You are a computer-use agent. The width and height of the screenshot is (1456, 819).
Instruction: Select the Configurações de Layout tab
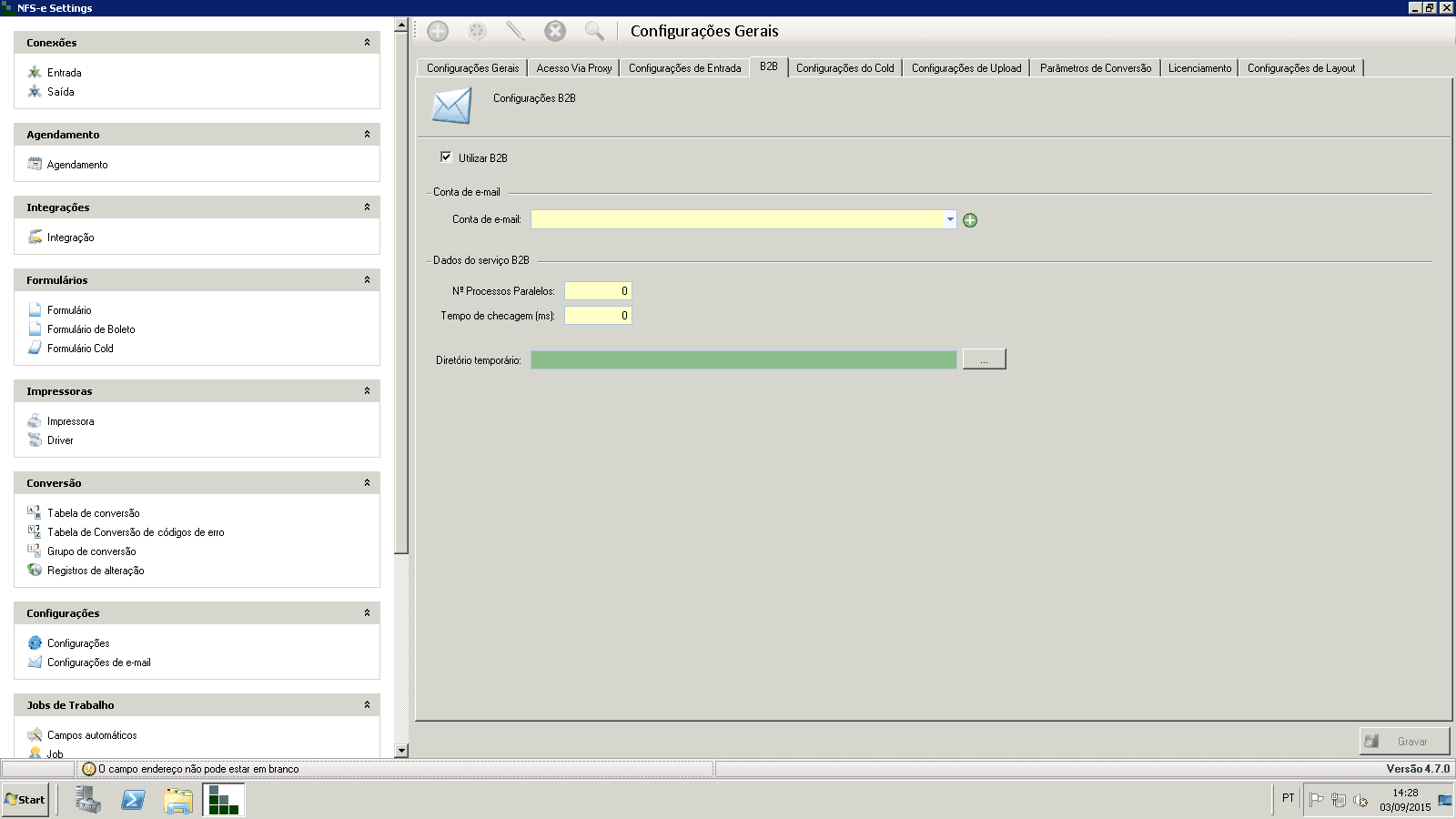click(x=1300, y=68)
